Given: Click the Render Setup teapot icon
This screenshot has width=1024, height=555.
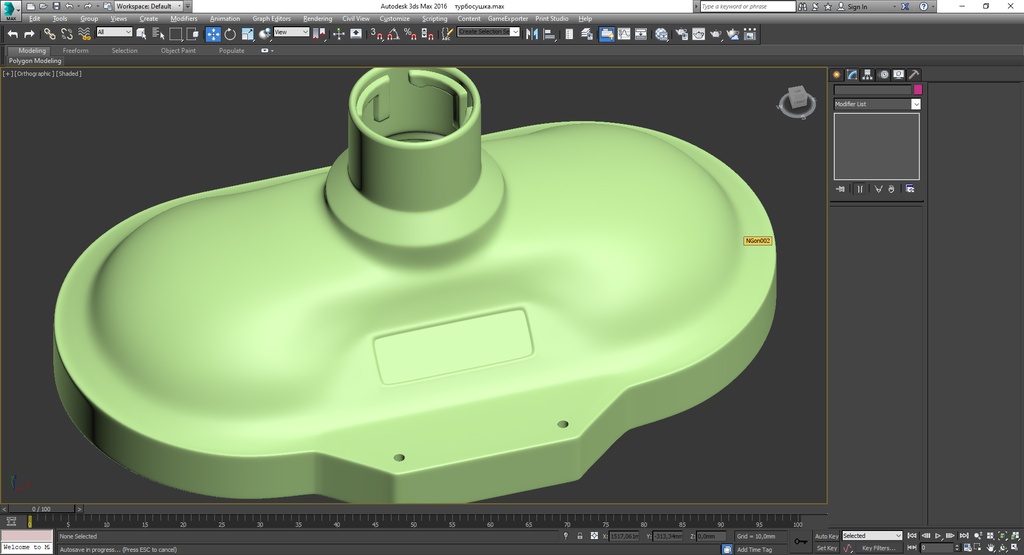Looking at the screenshot, I should click(x=682, y=34).
